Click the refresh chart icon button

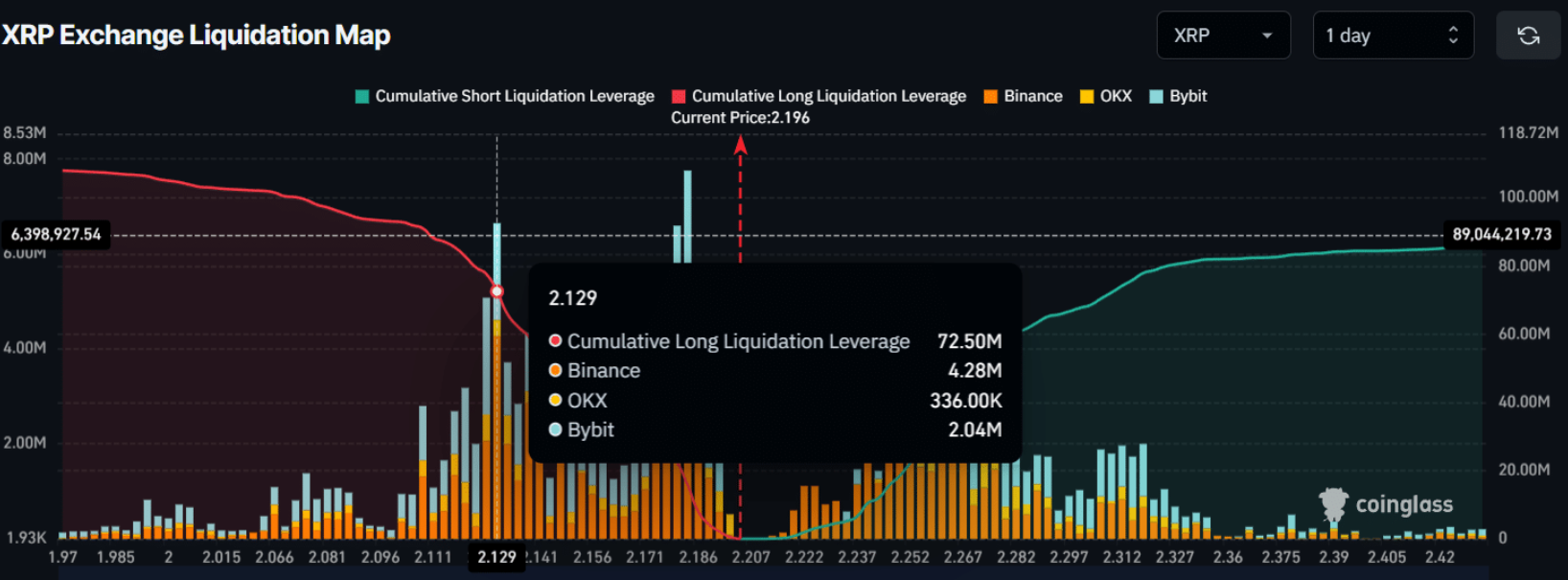click(x=1528, y=35)
